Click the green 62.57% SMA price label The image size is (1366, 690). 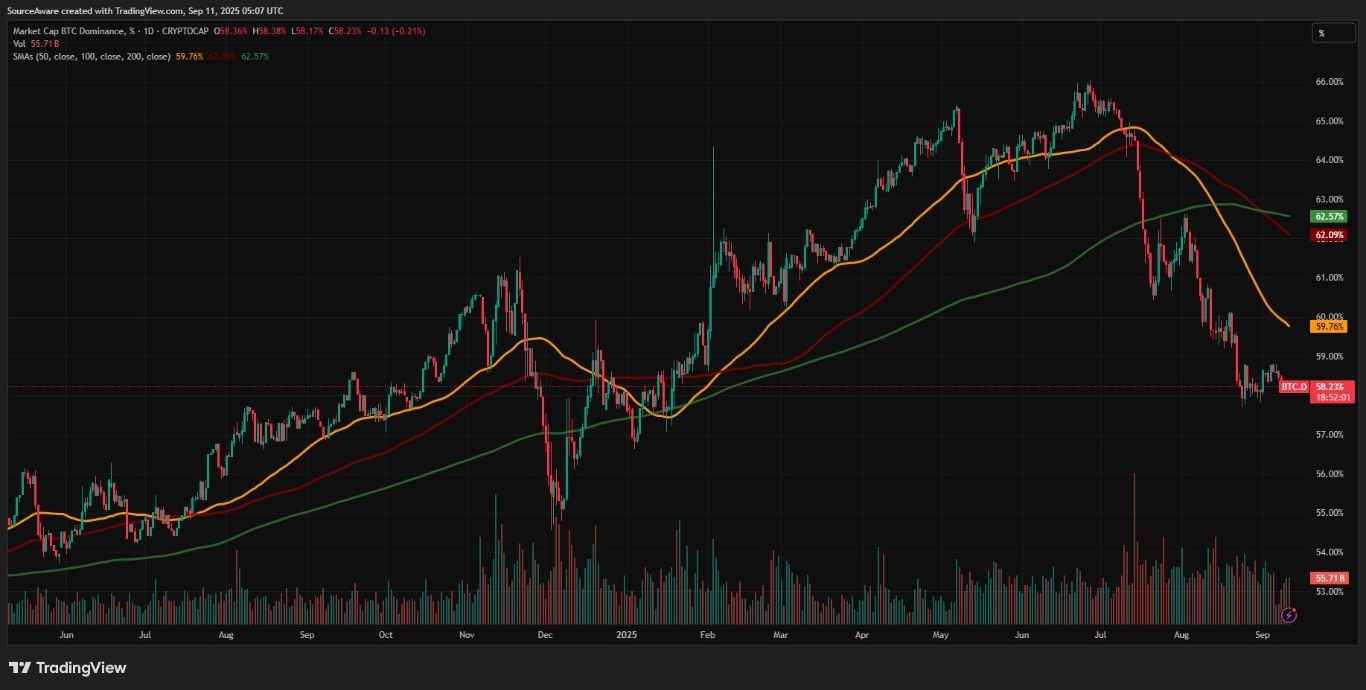click(x=1330, y=215)
